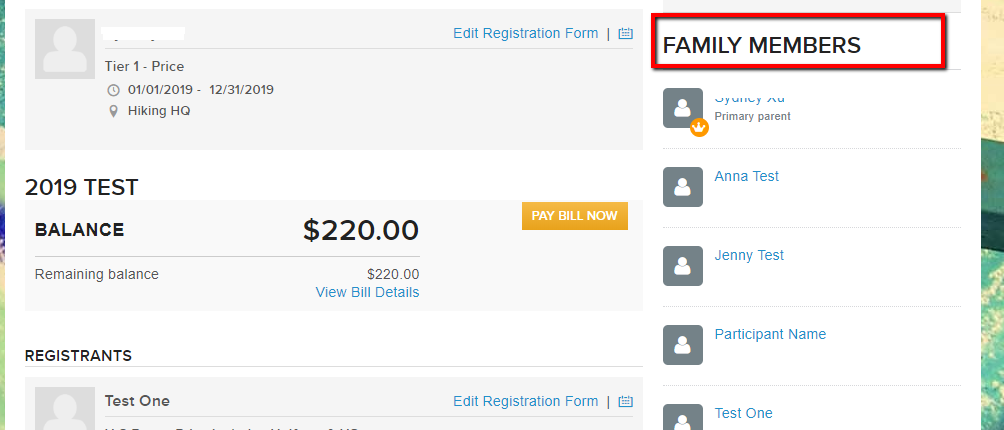This screenshot has width=1004, height=430.
Task: Open Sydney Xu profile link
Action: [x=750, y=99]
